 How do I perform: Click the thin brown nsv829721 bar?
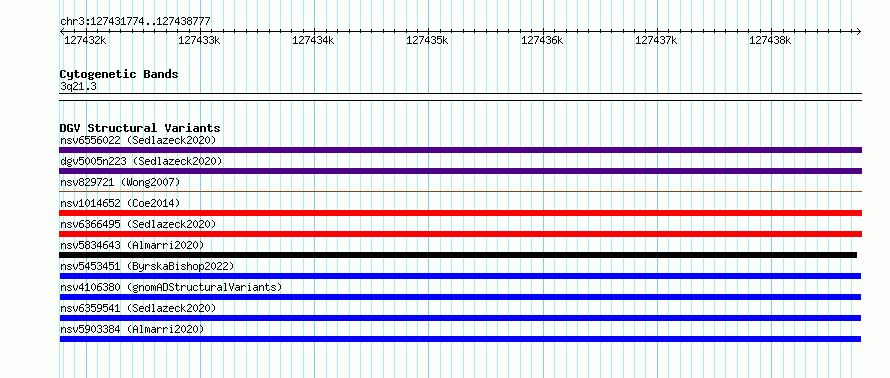460,191
